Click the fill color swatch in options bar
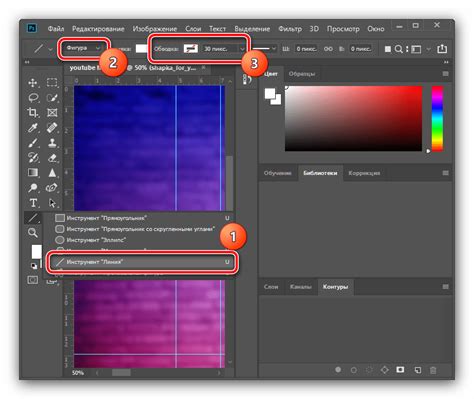 tap(141, 49)
